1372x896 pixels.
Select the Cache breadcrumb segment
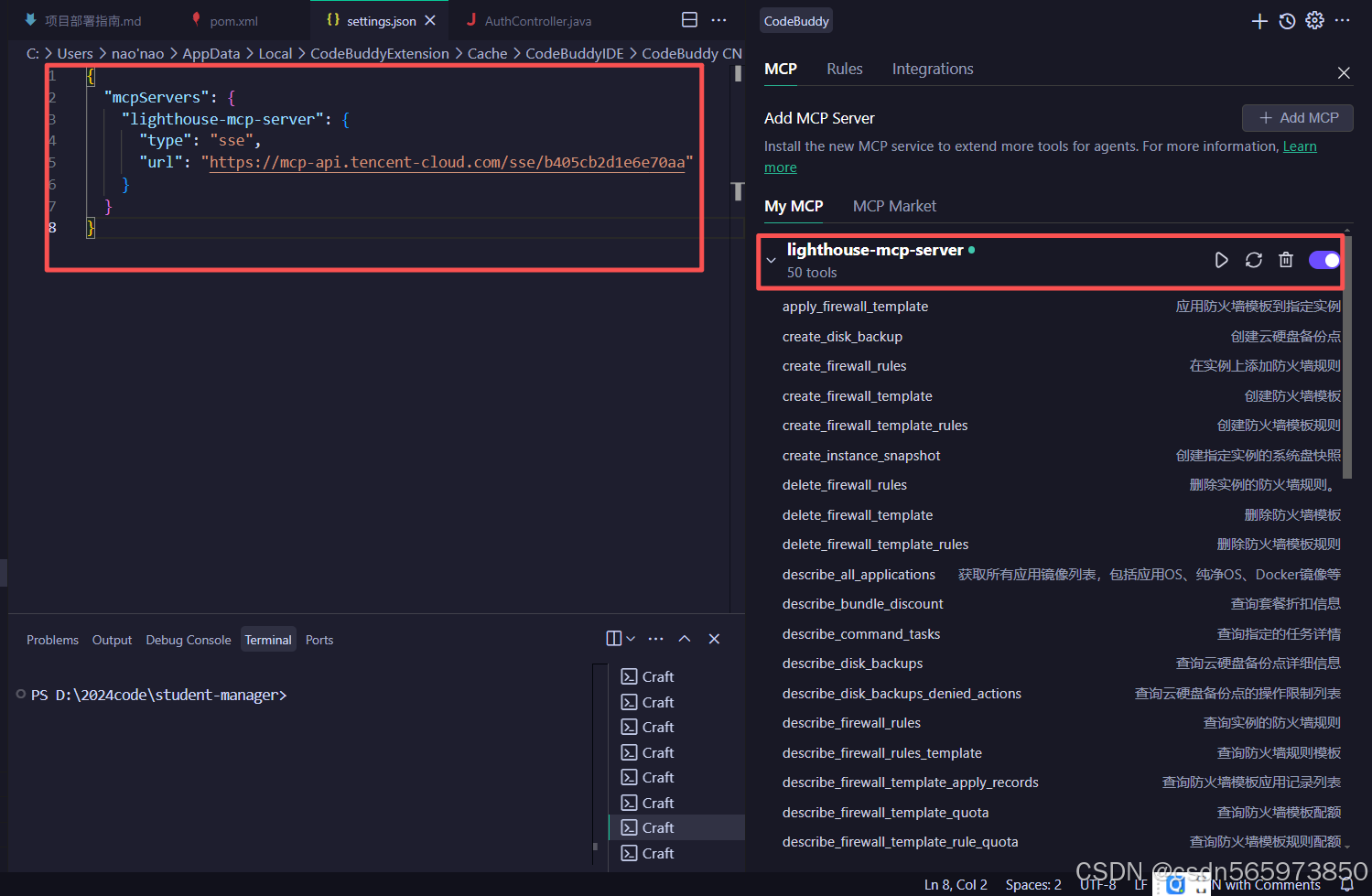[487, 54]
